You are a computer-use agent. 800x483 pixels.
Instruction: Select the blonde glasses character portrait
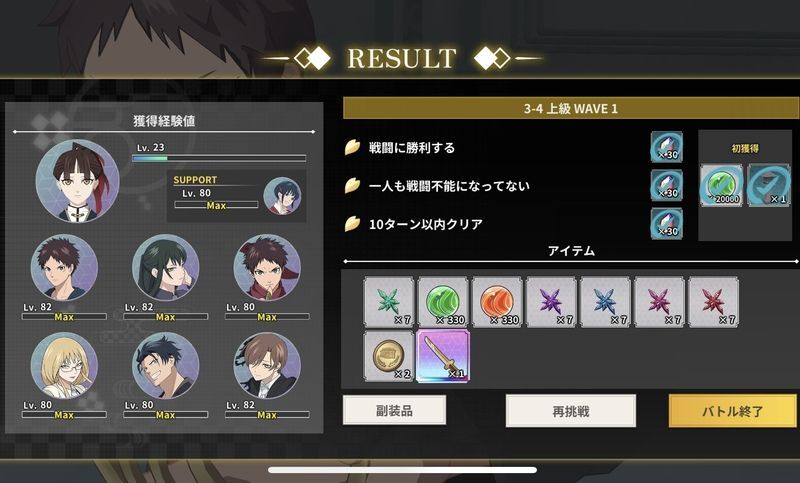point(64,366)
